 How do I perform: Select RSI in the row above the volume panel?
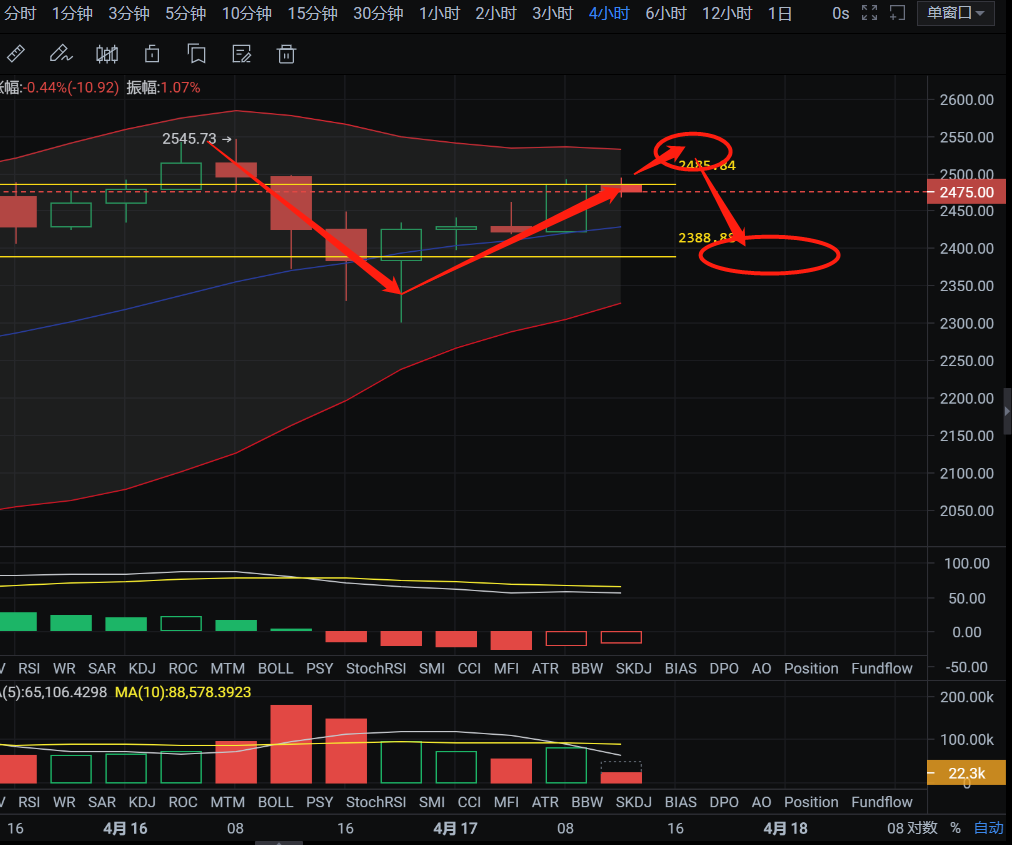coord(29,668)
